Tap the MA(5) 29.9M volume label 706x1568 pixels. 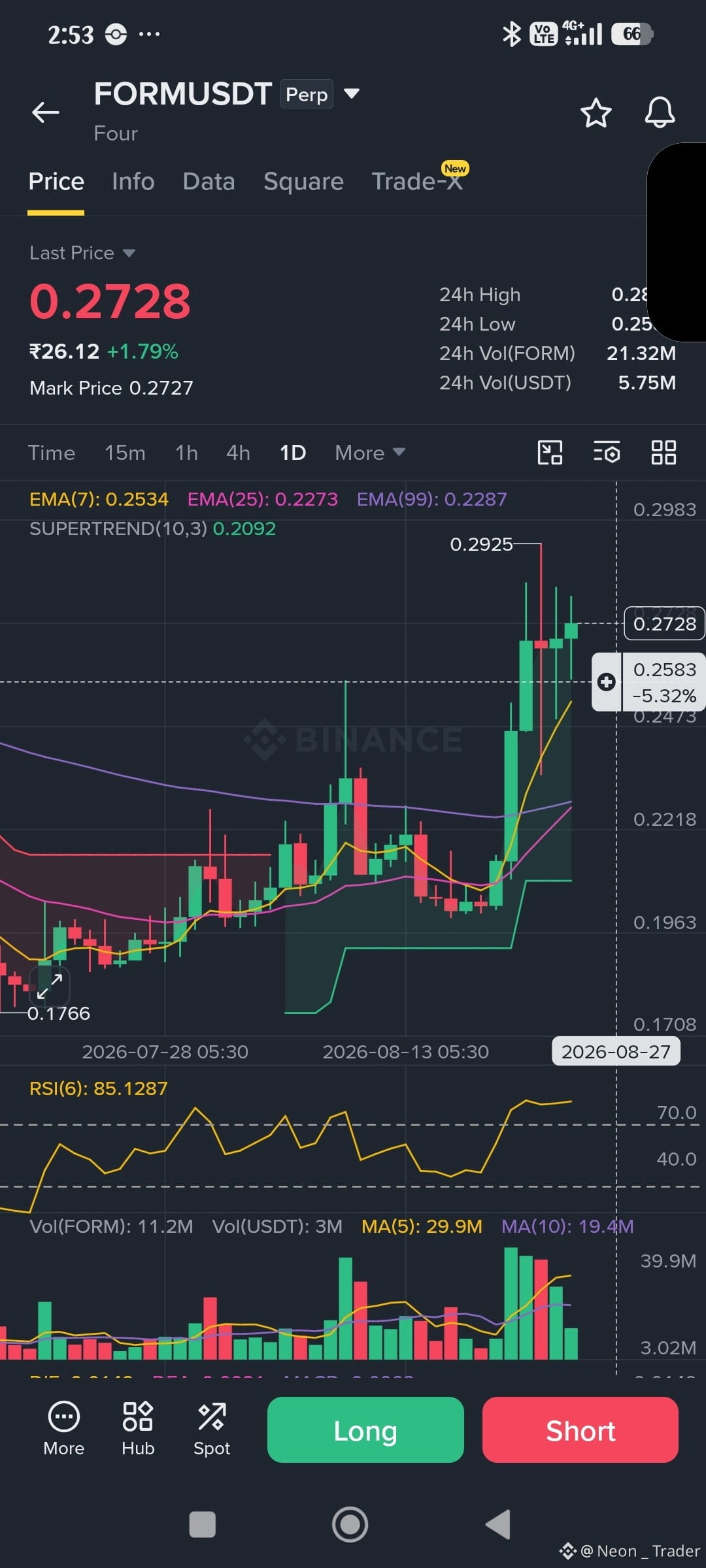[x=422, y=1226]
